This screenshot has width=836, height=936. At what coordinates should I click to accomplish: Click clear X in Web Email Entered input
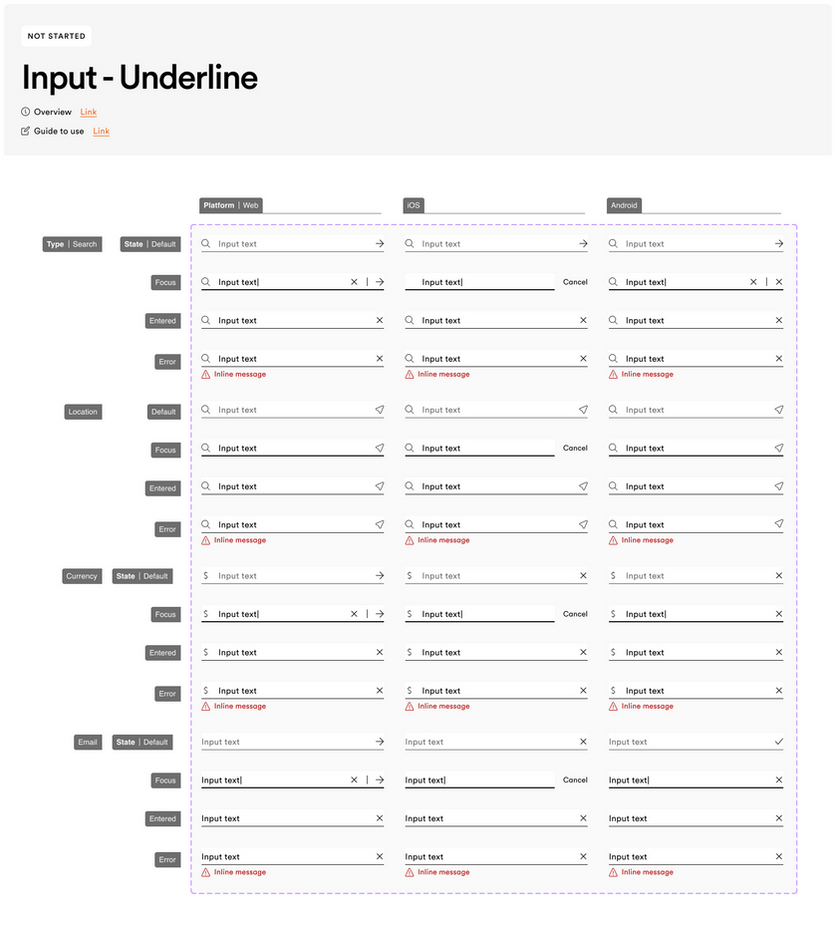pos(379,819)
